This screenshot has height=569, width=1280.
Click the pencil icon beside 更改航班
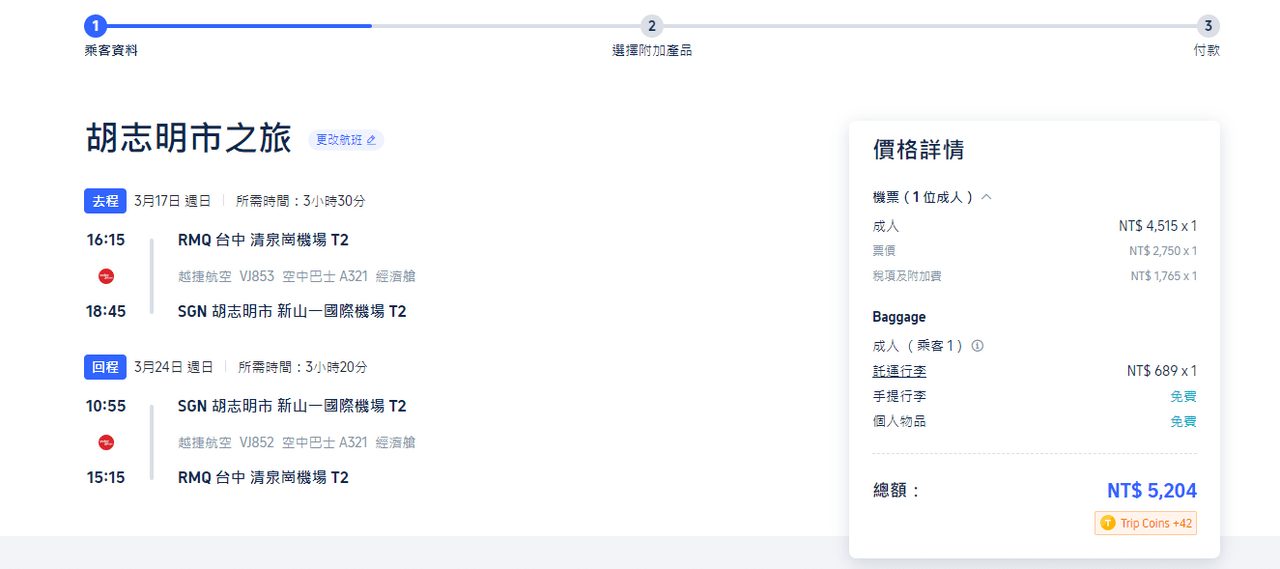coord(371,140)
